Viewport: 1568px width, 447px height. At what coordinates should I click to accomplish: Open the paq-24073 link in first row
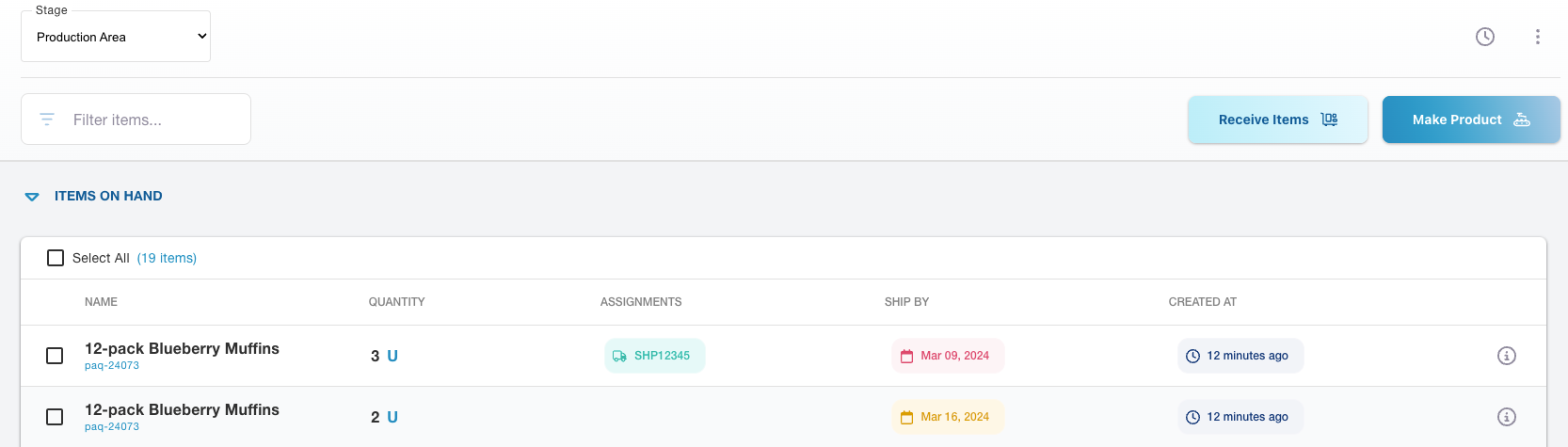pos(112,366)
